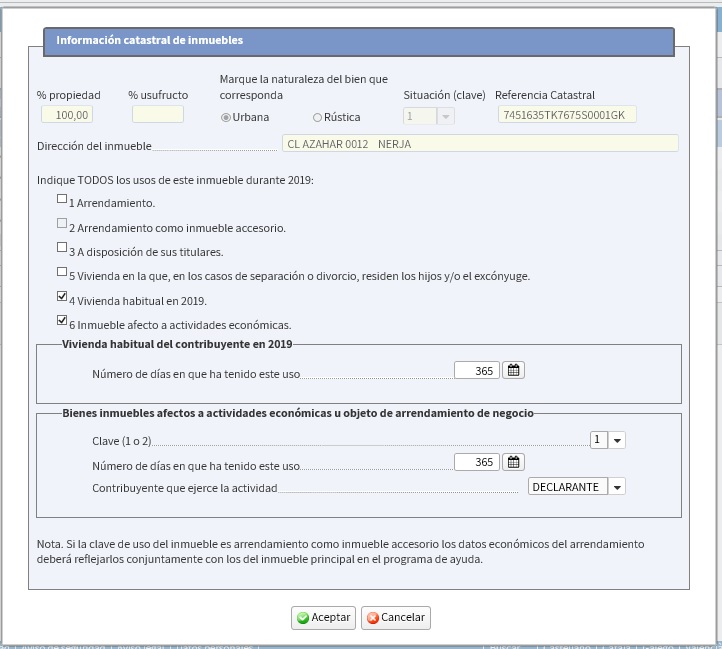Click the Dirección del inmueble field
Image resolution: width=722 pixels, height=649 pixels.
point(479,144)
